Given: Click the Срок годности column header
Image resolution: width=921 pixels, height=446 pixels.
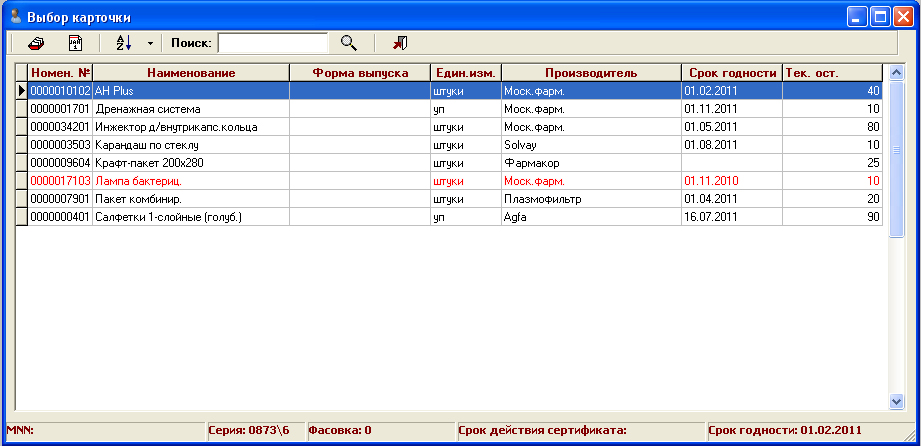Looking at the screenshot, I should coord(732,73).
